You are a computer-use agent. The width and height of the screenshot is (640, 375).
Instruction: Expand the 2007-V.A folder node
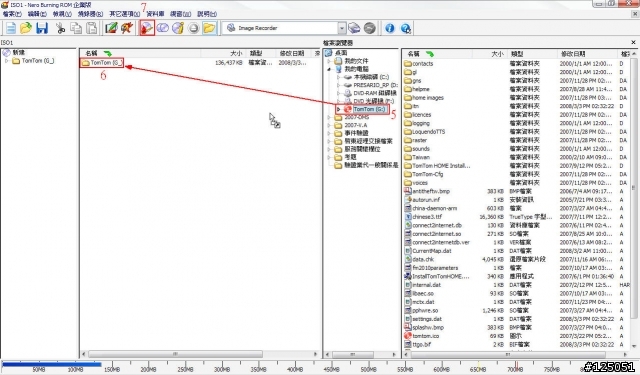329,125
